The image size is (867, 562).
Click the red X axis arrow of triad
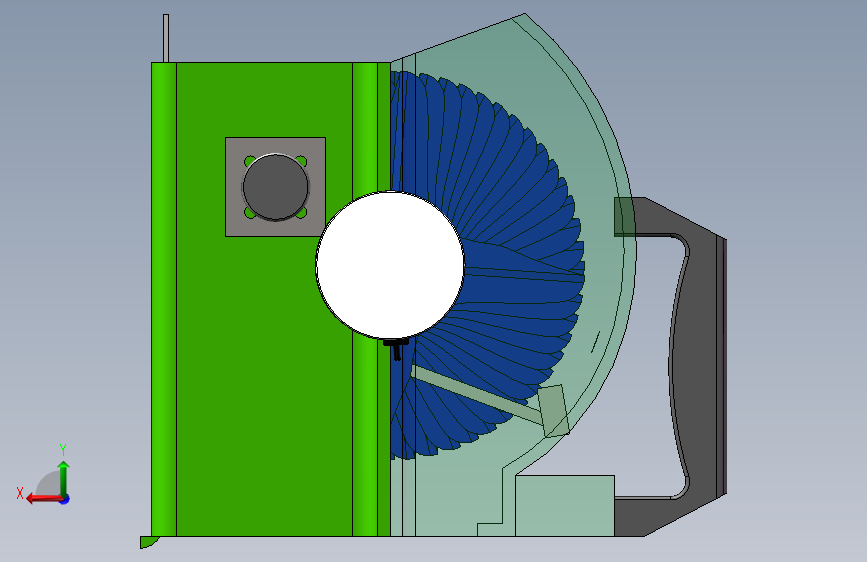coord(43,499)
